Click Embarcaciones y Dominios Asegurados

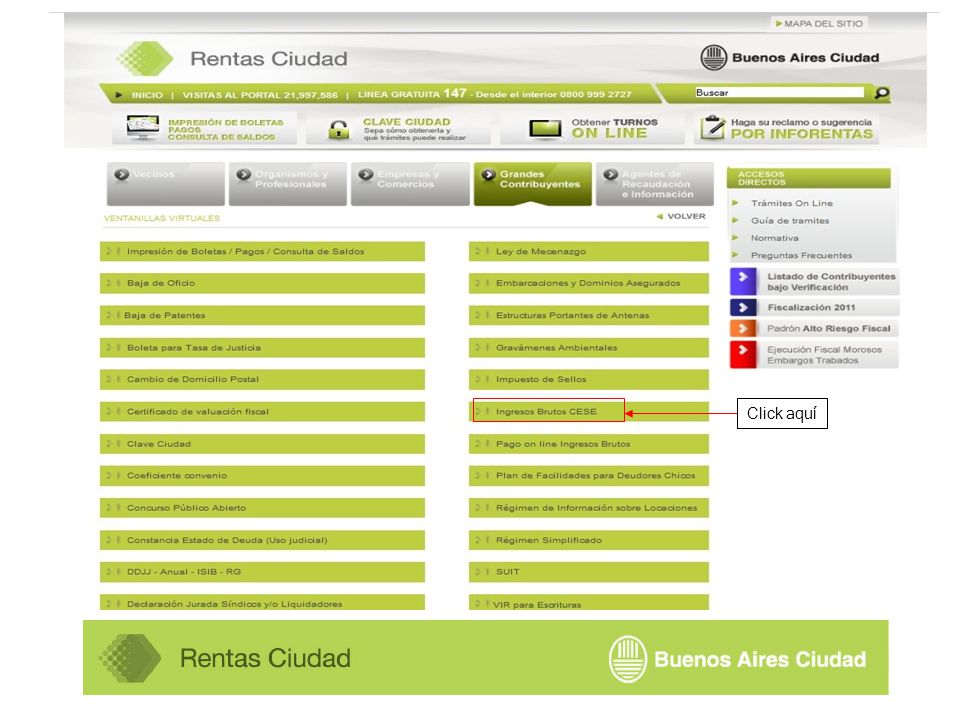point(589,283)
